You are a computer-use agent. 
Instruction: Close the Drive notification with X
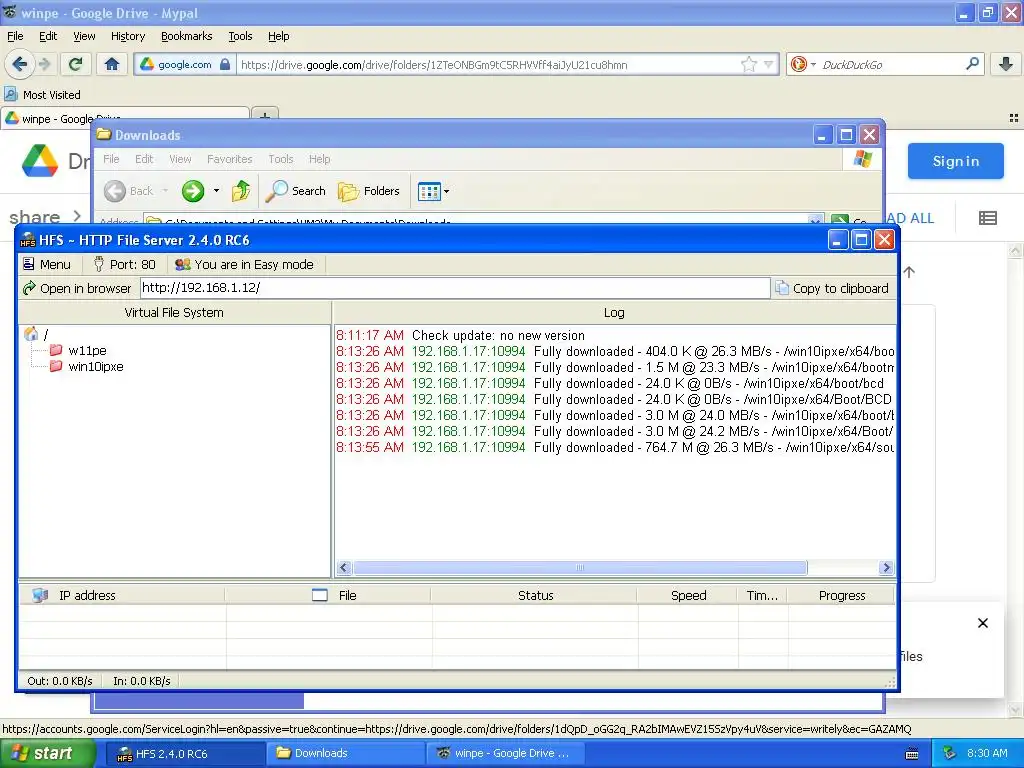pyautogui.click(x=983, y=623)
